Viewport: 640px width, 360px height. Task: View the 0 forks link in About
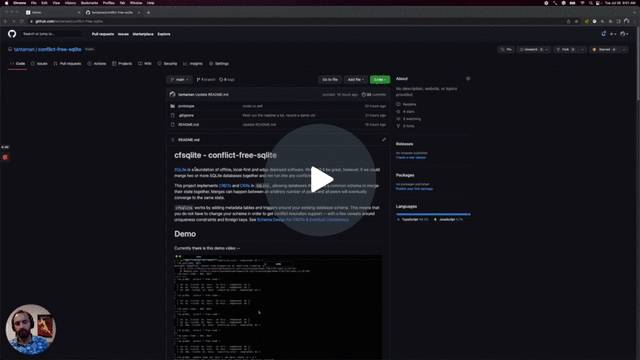(x=405, y=126)
